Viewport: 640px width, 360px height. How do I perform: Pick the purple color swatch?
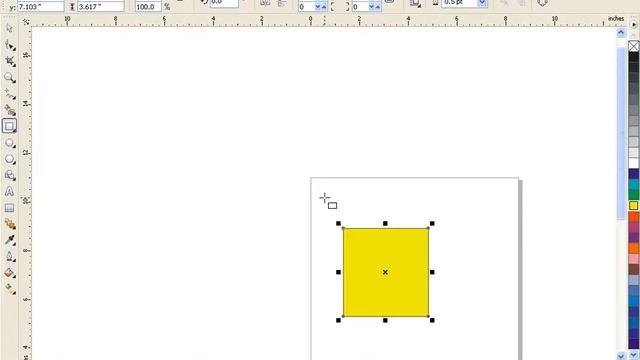(633, 238)
